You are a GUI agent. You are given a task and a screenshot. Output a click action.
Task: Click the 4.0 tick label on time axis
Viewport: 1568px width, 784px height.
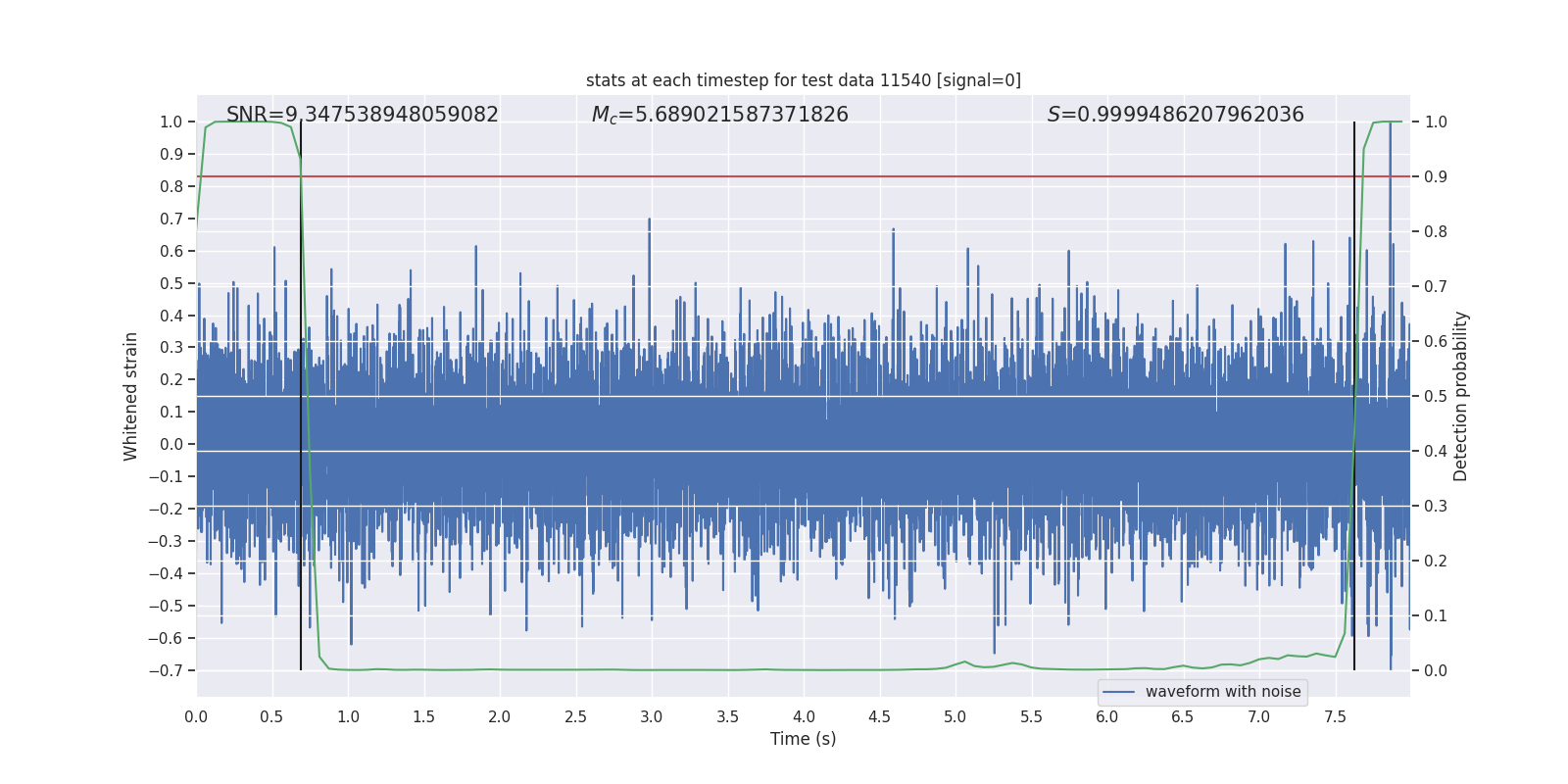pos(804,716)
